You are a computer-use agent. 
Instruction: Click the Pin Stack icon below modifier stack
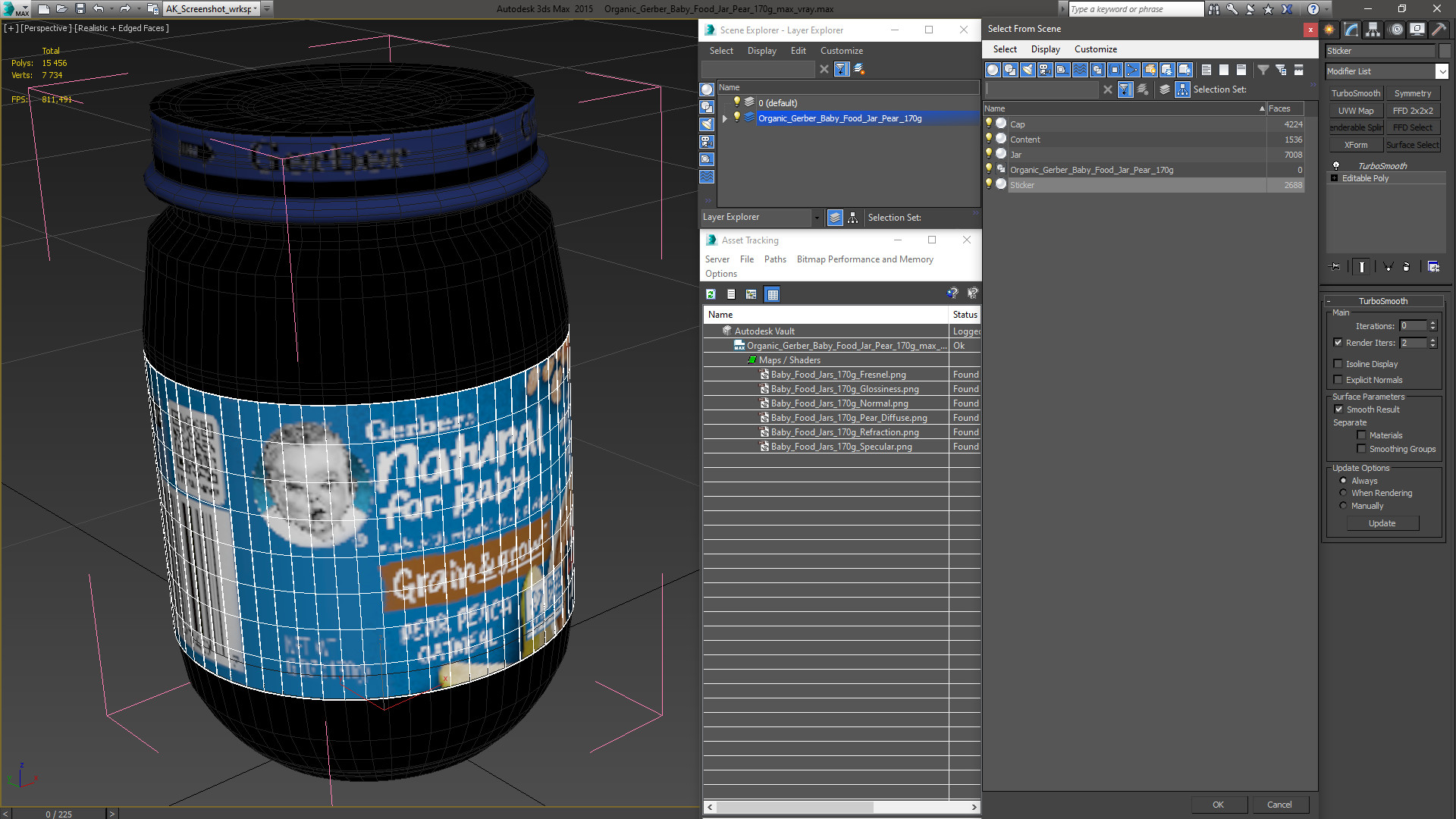tap(1335, 267)
